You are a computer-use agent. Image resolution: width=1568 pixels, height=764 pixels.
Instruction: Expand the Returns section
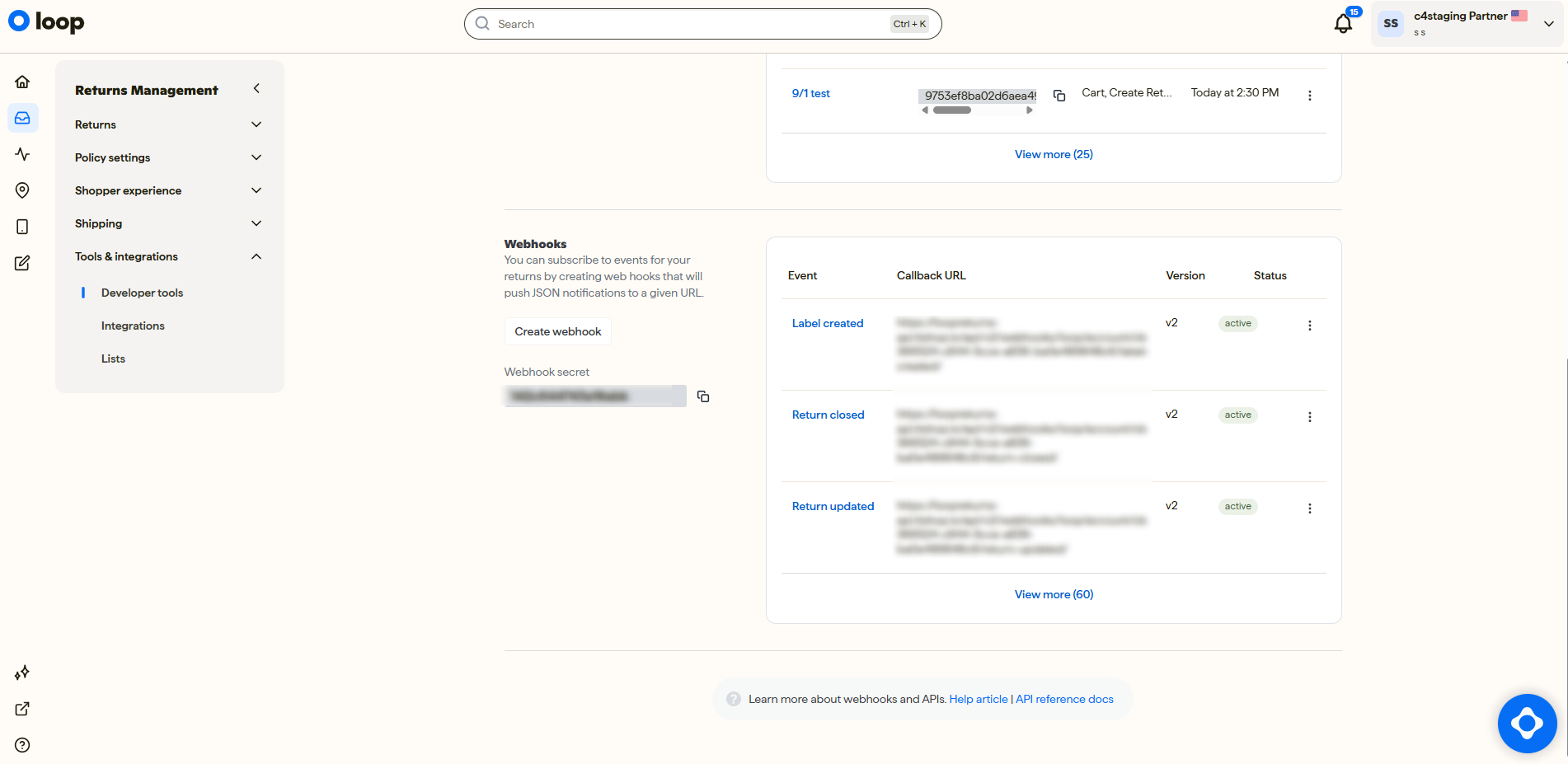[169, 124]
